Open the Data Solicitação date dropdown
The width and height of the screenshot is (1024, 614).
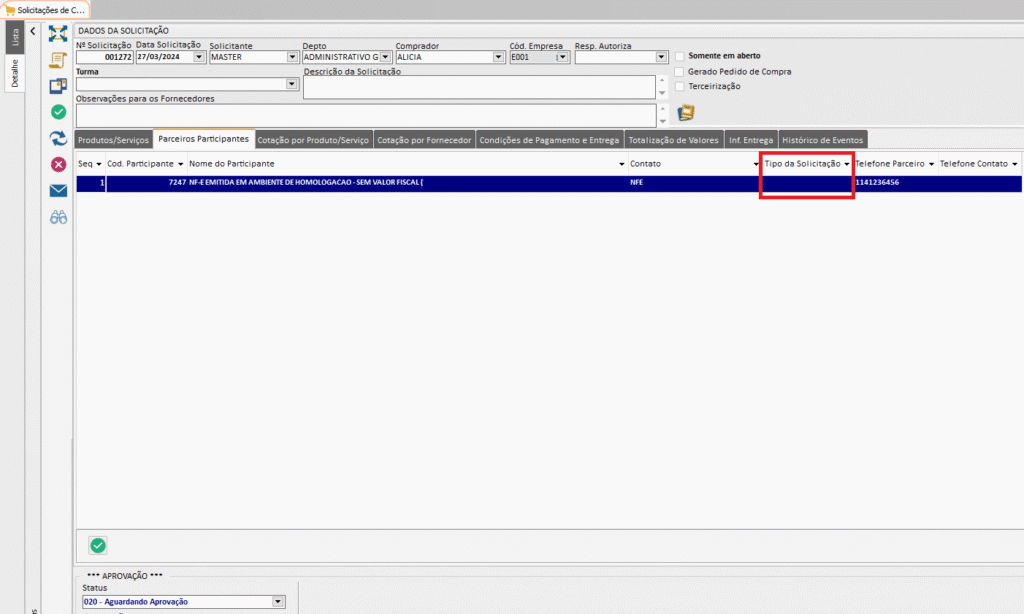tap(199, 57)
